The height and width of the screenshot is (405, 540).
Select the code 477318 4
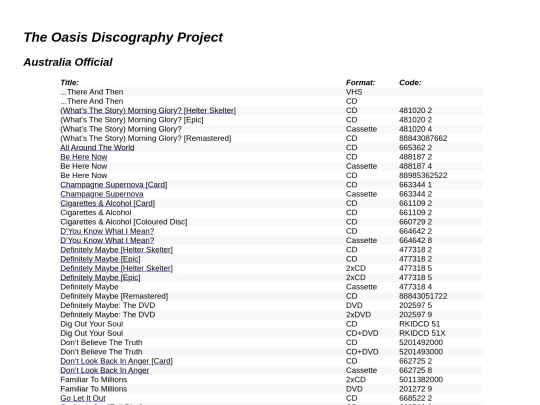(x=415, y=287)
